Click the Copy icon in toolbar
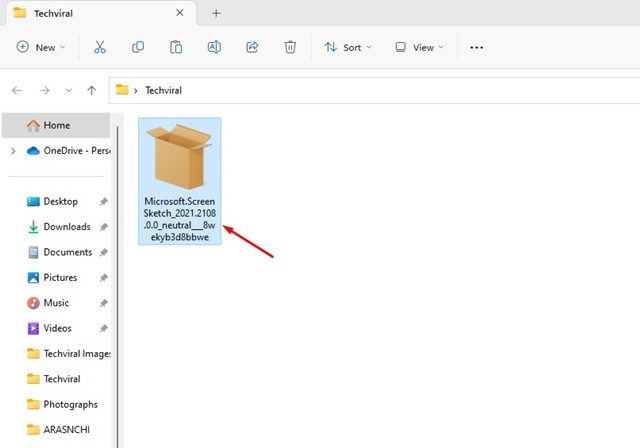Screen dimensions: 640x448 138,47
